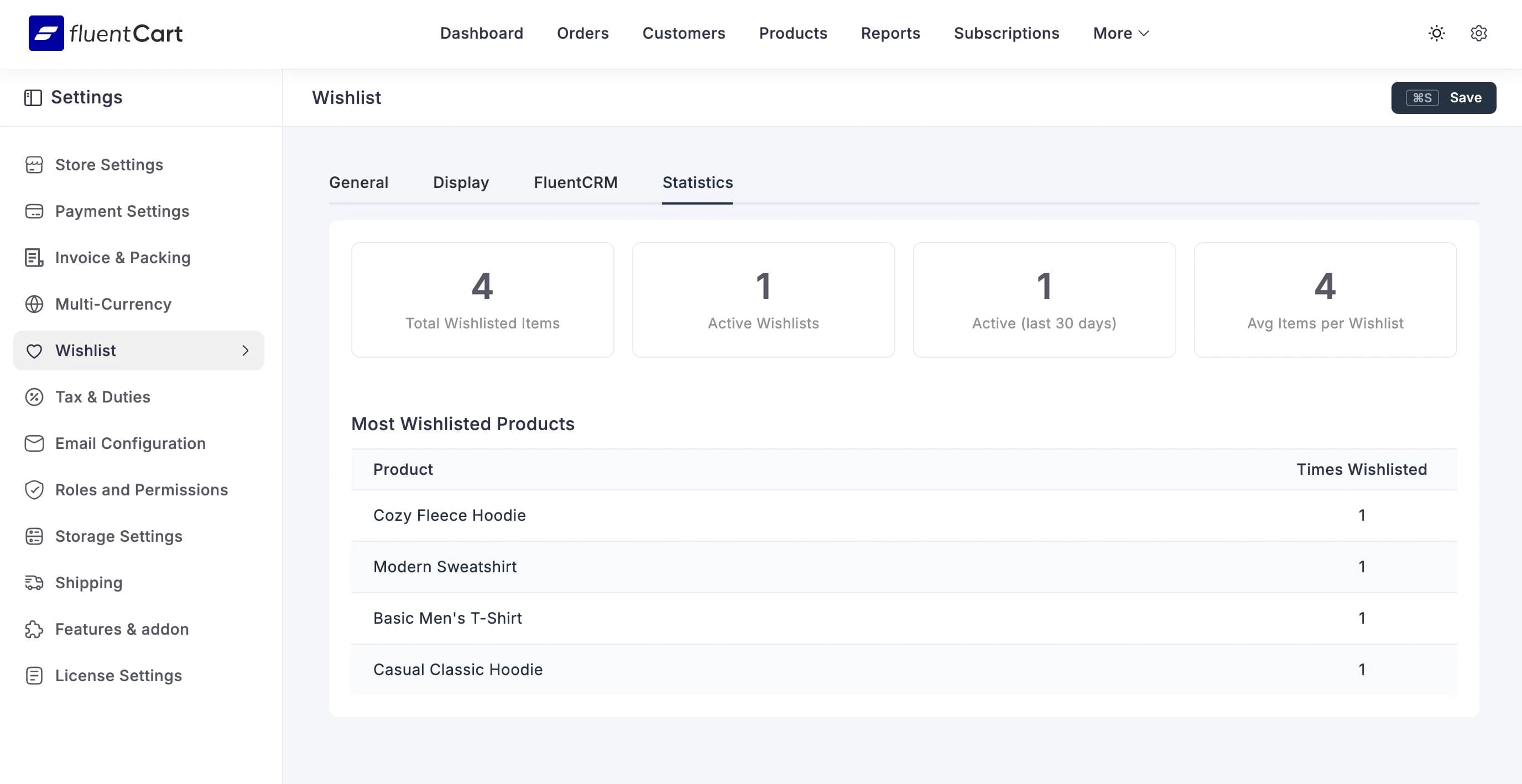Open the Display tab
The height and width of the screenshot is (784, 1522).
point(460,182)
